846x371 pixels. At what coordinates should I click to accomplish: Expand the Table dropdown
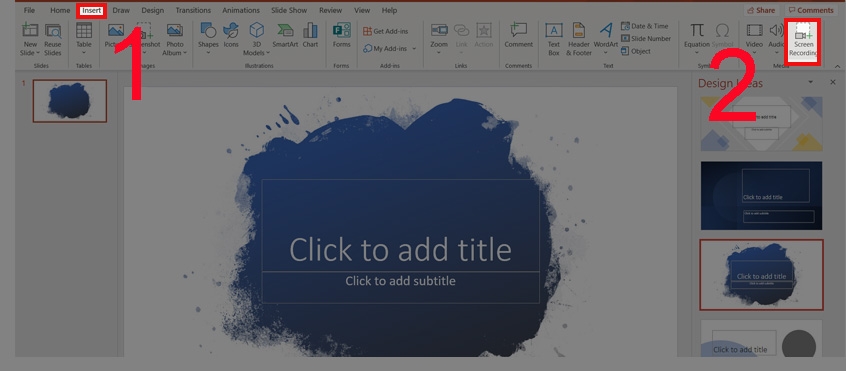(x=84, y=52)
